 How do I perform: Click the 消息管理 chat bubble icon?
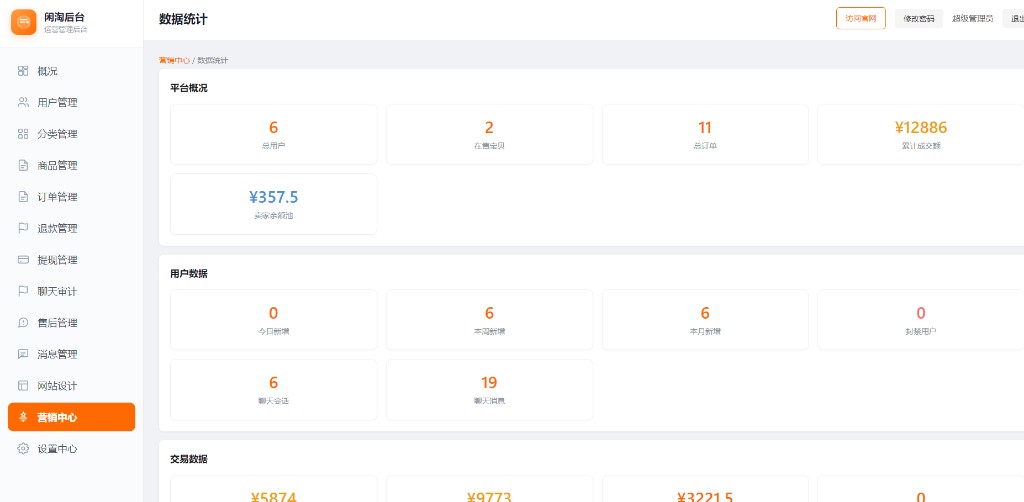[23, 354]
